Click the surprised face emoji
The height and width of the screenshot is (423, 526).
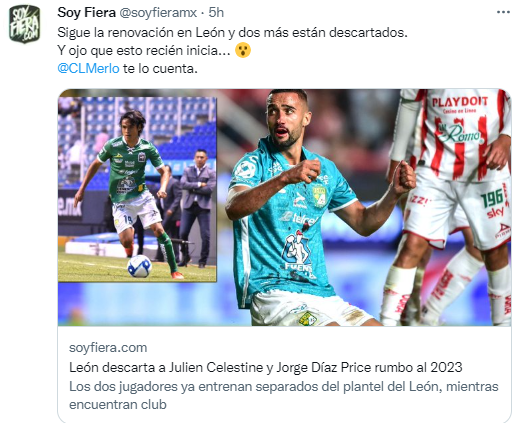[243, 51]
